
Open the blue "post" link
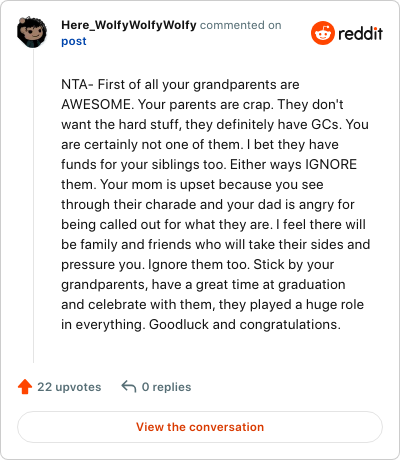[x=74, y=41]
